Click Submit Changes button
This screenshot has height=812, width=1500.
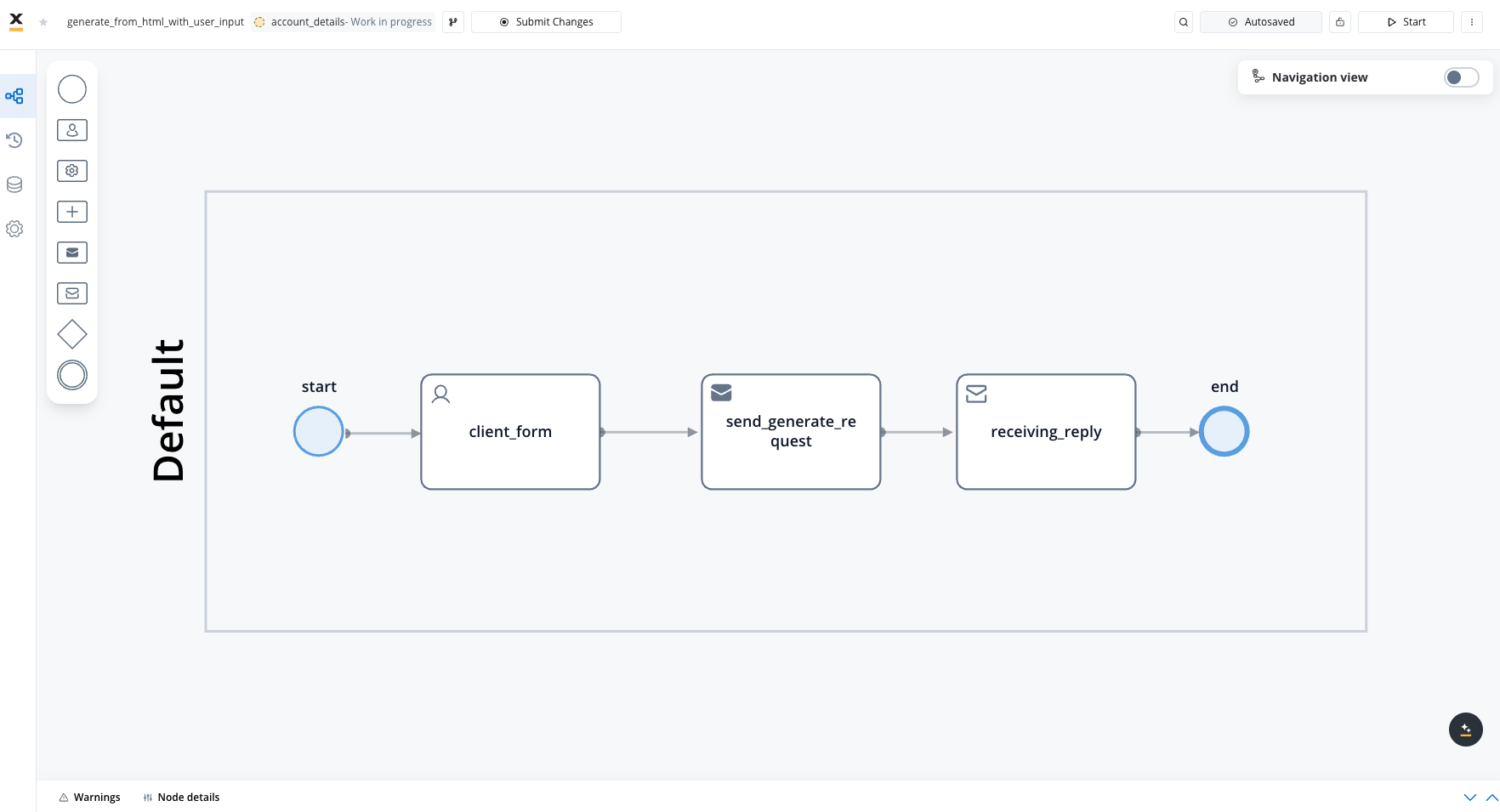[546, 22]
